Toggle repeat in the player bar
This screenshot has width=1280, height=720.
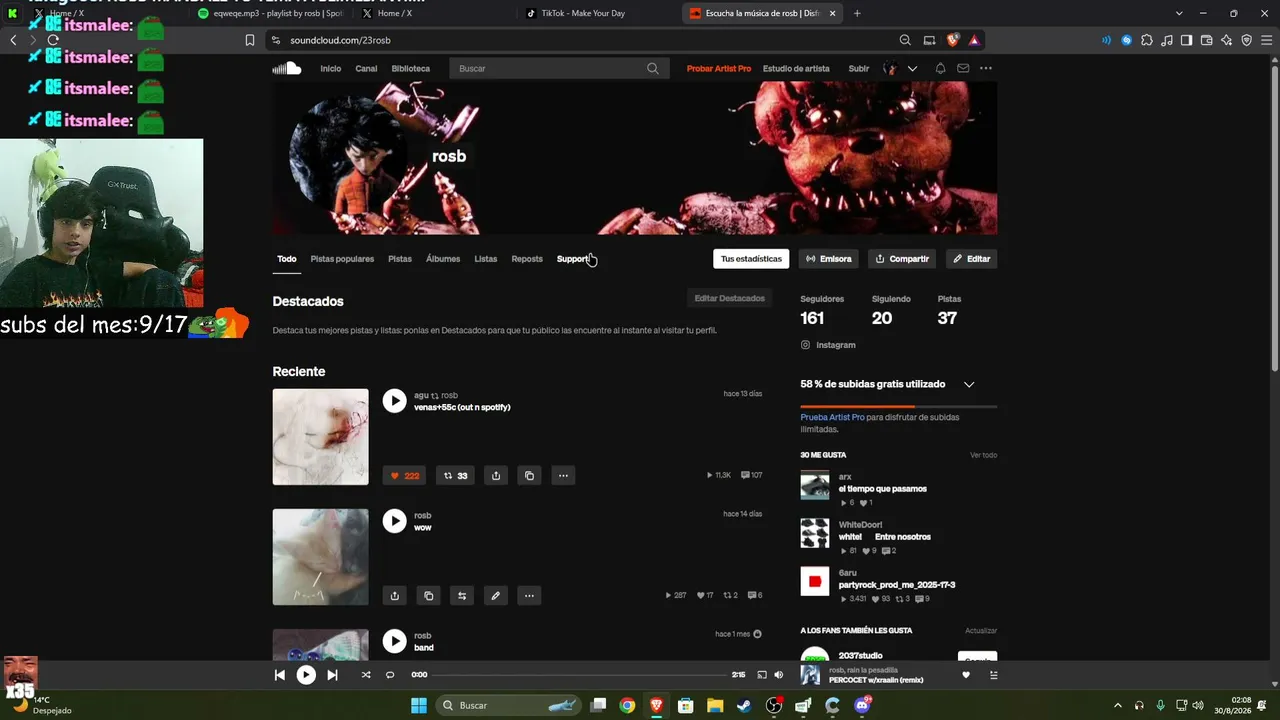tap(390, 675)
